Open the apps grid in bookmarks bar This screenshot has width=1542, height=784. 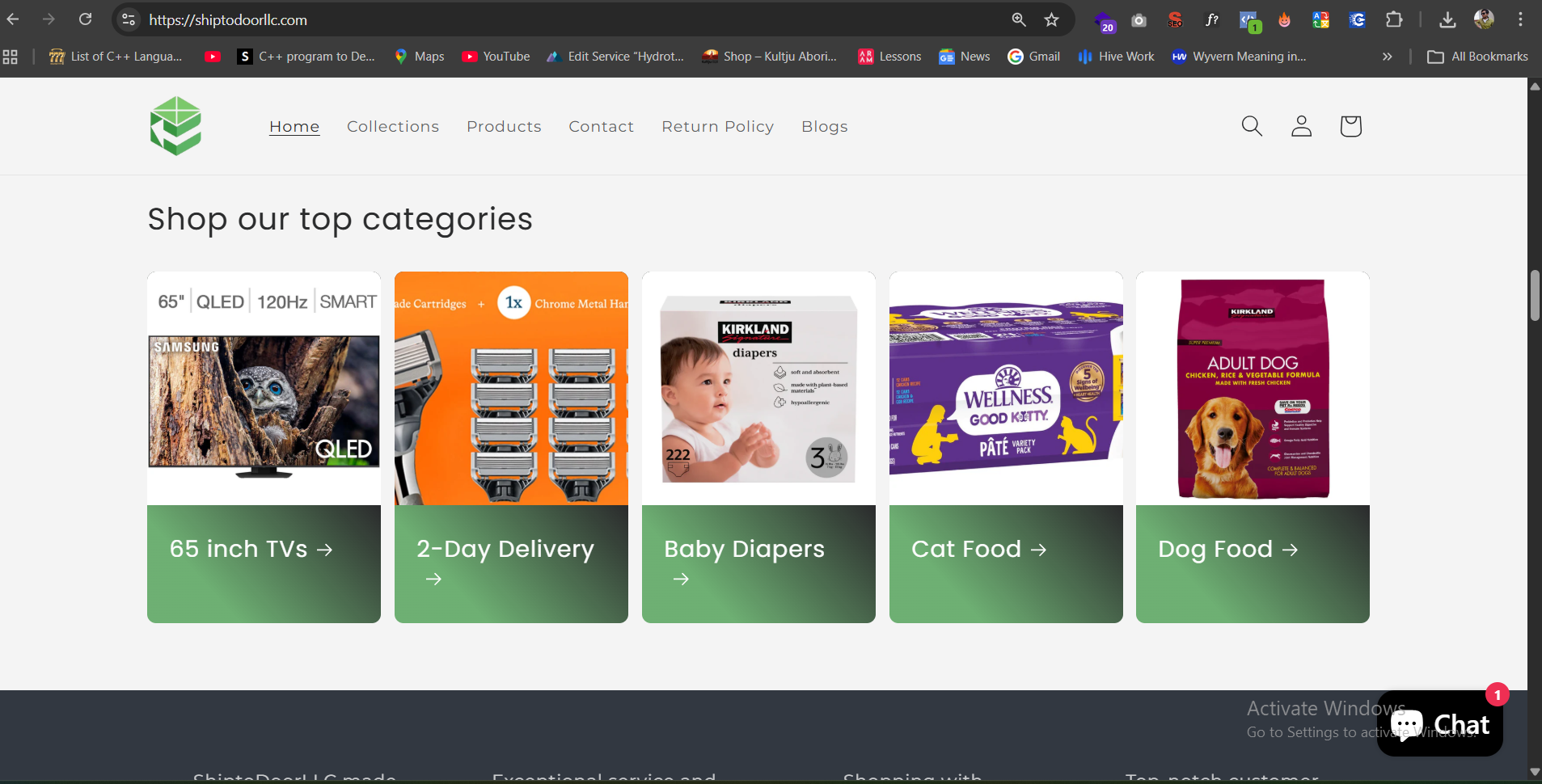(11, 57)
